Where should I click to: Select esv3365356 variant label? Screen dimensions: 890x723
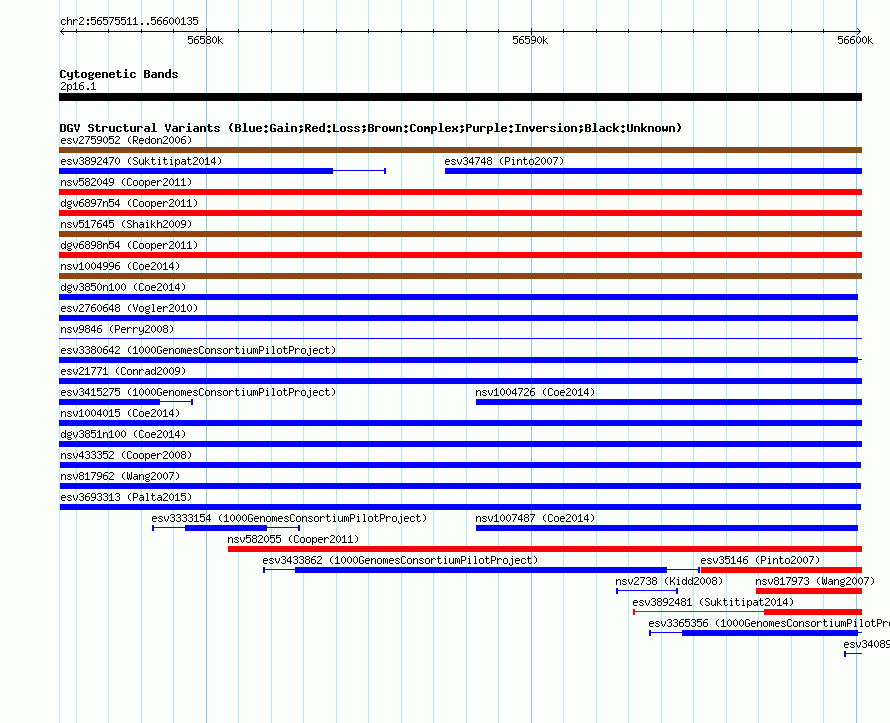click(769, 623)
